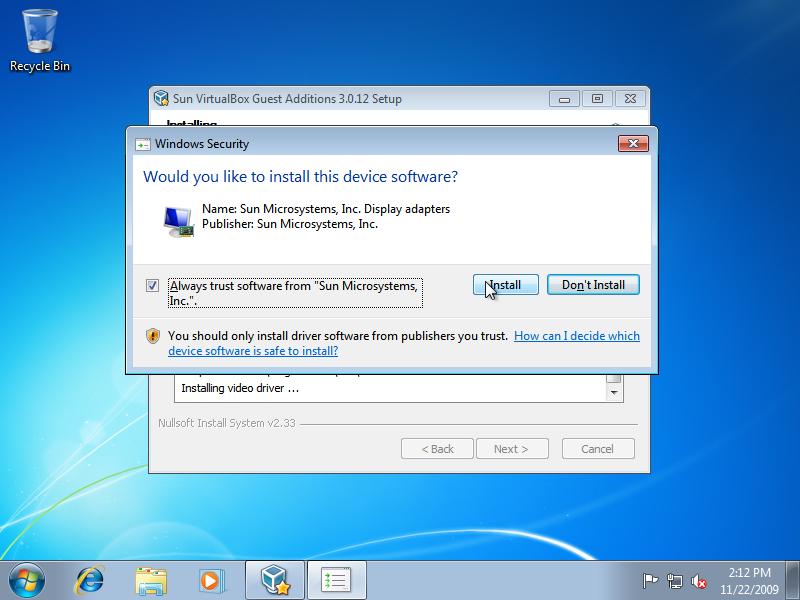This screenshot has width=800, height=600.
Task: Close the Windows Security dialog
Action: (633, 144)
